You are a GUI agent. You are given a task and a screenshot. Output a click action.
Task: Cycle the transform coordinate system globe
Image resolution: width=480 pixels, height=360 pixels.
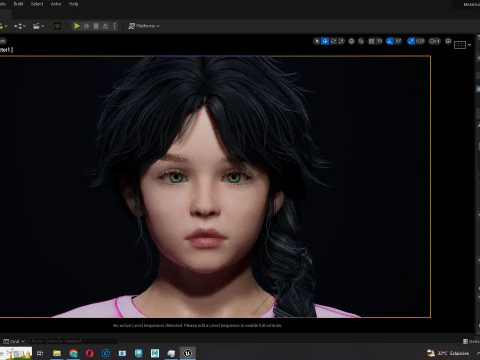351,41
